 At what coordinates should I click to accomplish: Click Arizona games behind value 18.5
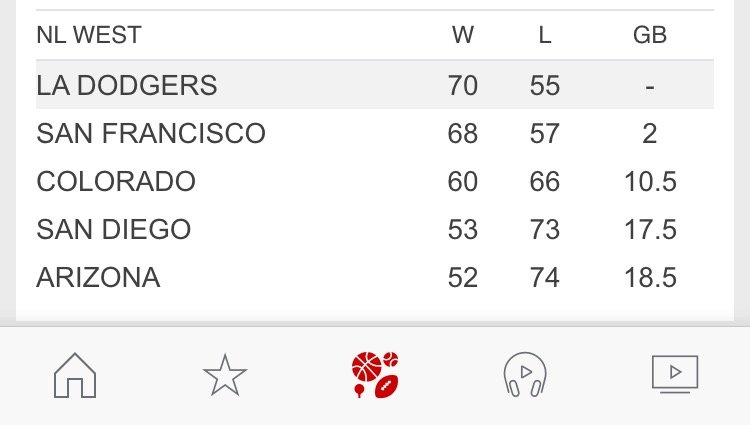(650, 277)
